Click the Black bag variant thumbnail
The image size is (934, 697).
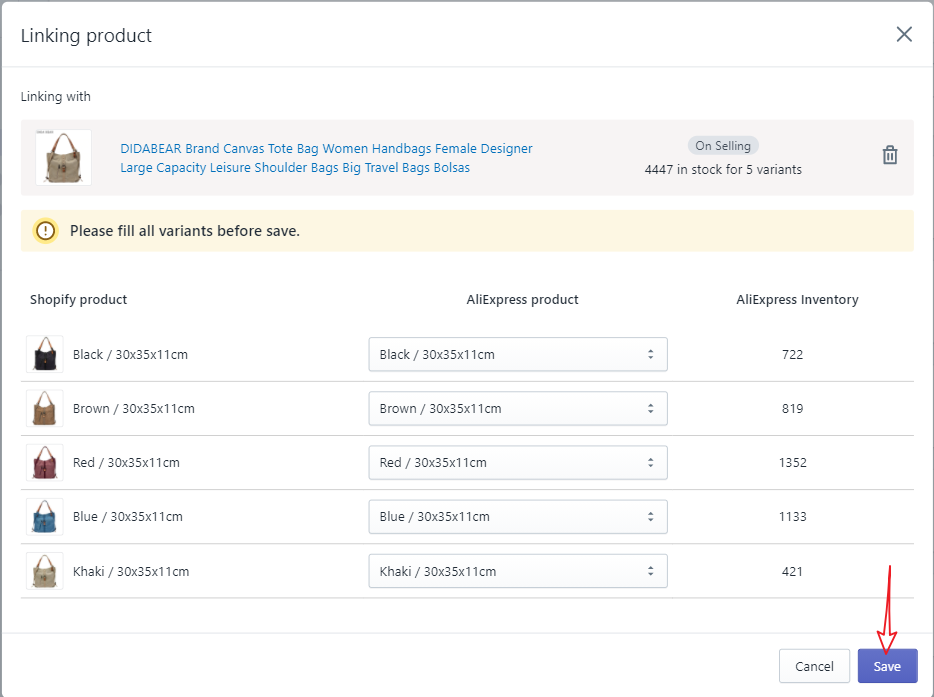coord(45,354)
